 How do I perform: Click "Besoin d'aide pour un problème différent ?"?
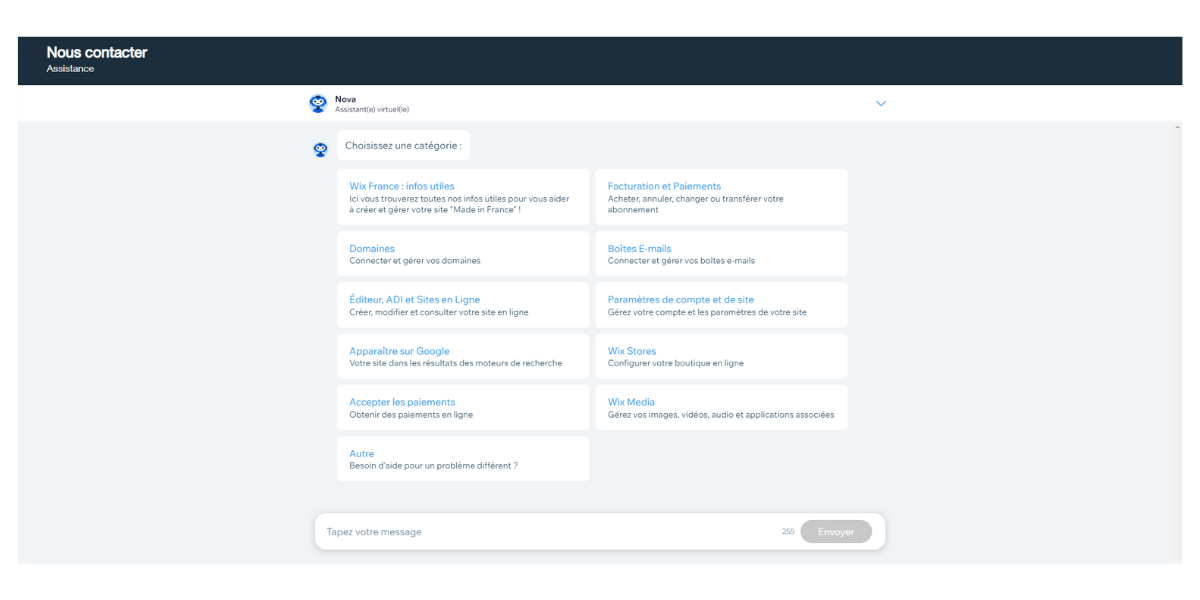pos(433,466)
